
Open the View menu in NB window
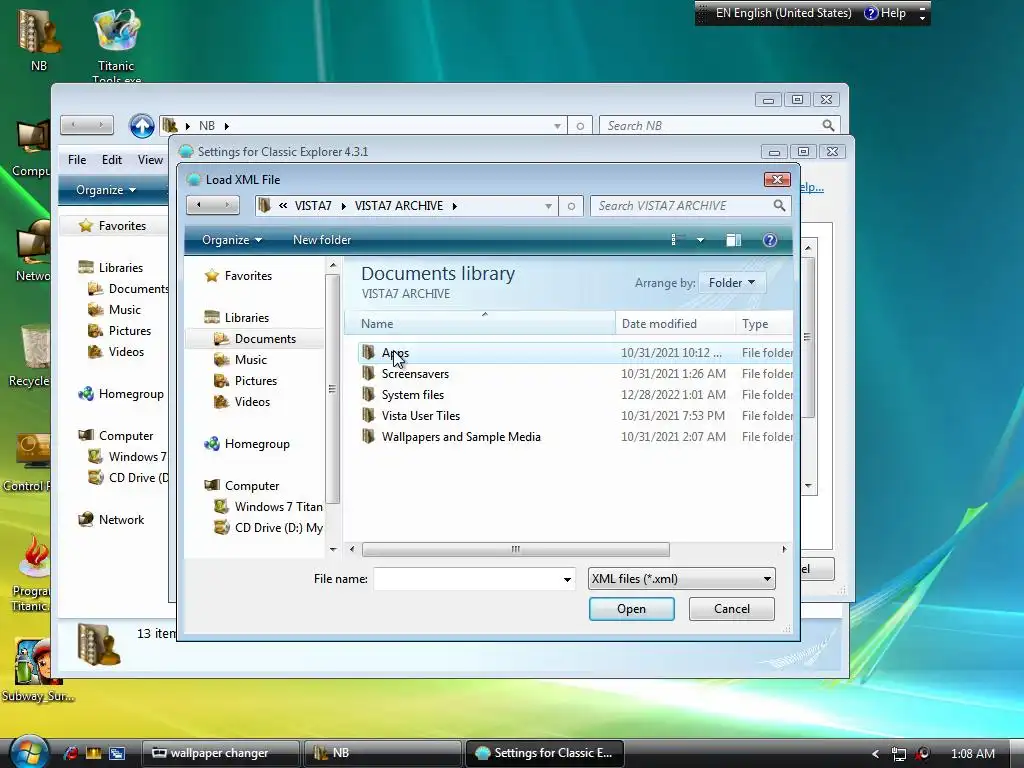point(150,159)
